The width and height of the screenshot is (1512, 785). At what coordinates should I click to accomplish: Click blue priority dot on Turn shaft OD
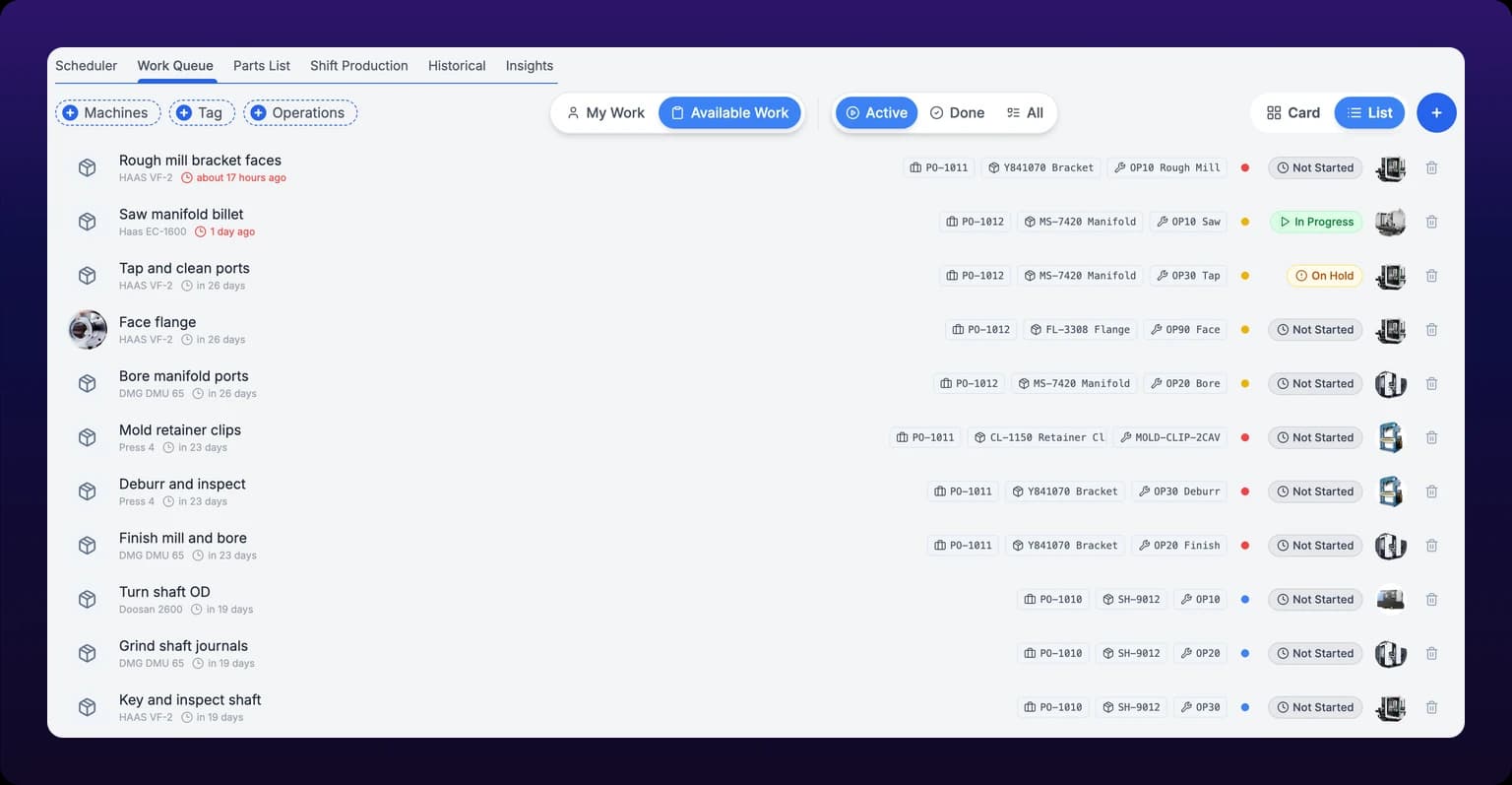[1245, 600]
